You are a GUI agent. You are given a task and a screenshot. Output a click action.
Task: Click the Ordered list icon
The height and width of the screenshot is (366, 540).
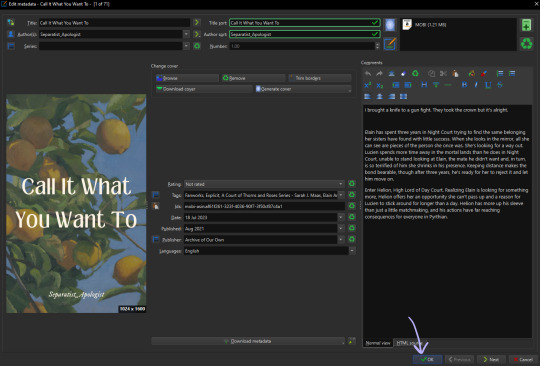[x=500, y=73]
